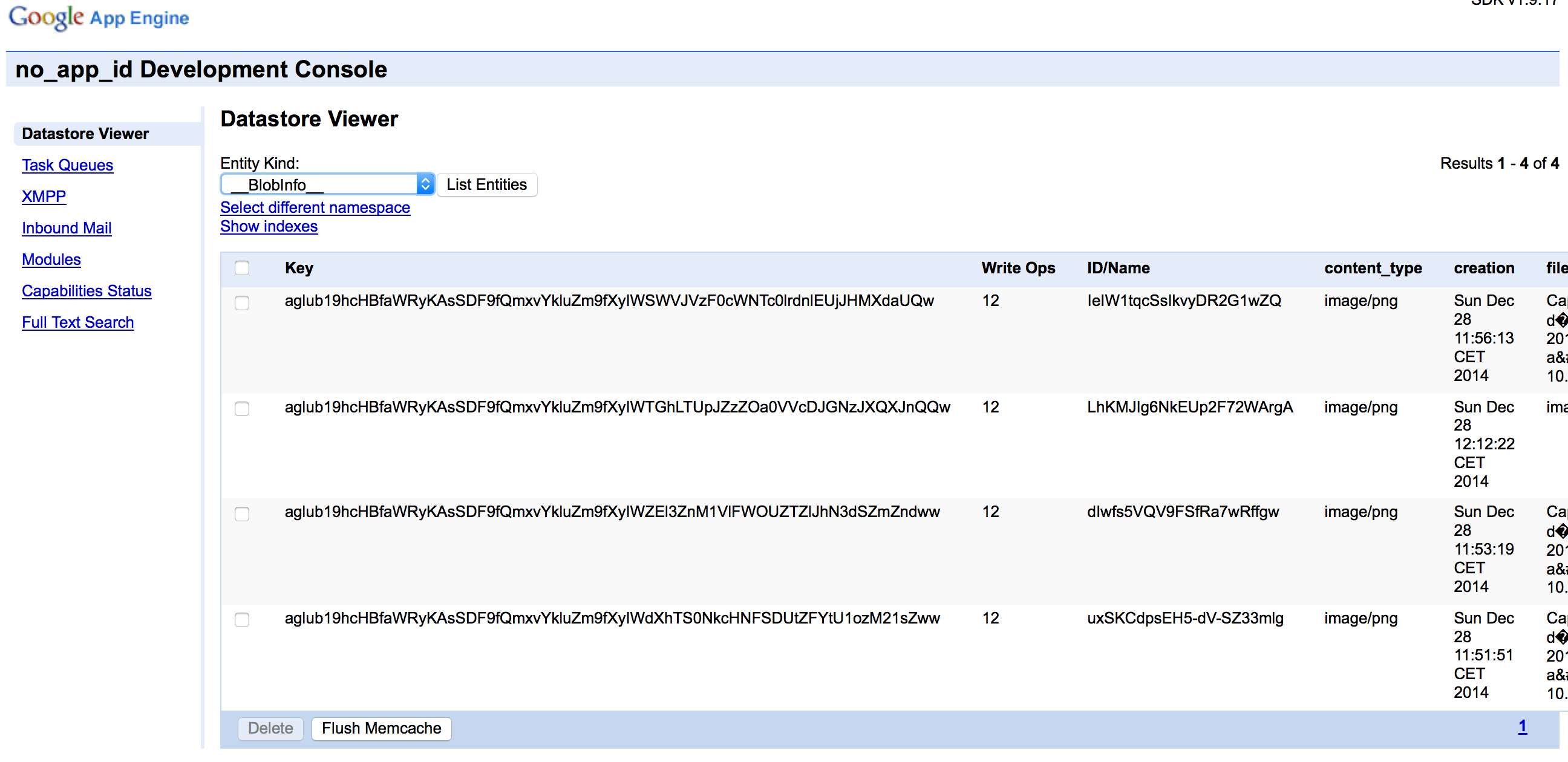
Task: Click creation time 11:56:13 cell
Action: (1484, 339)
